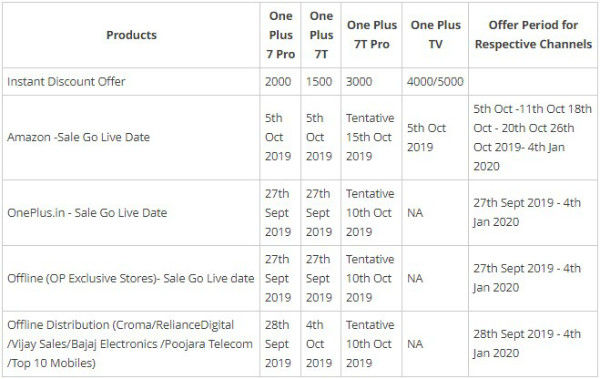Viewport: 600px width, 379px height.
Task: Select the Amazon -Sale Go Live Date label
Action: tap(78, 137)
